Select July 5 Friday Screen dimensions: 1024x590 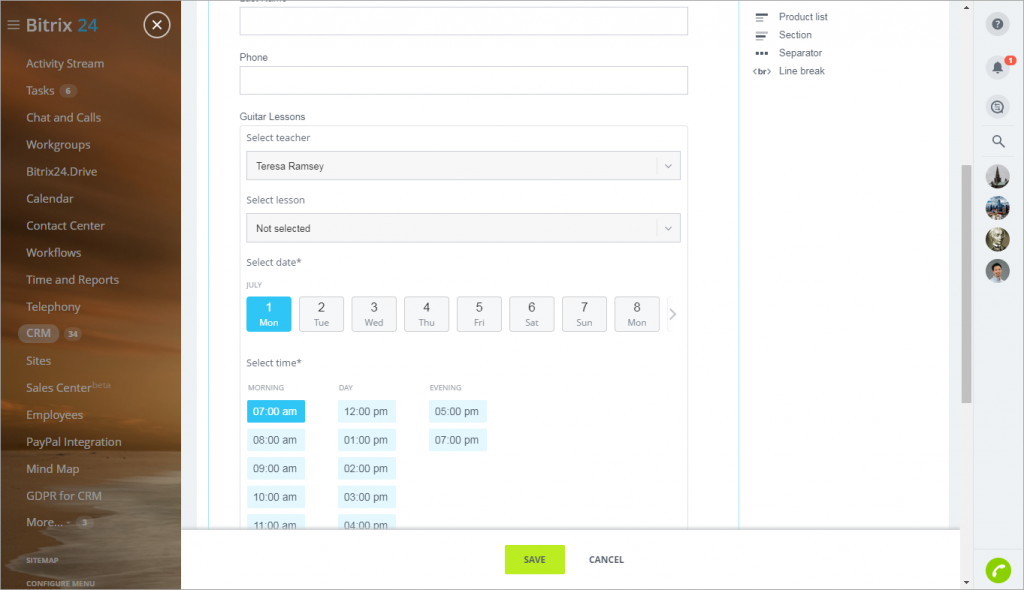(479, 314)
